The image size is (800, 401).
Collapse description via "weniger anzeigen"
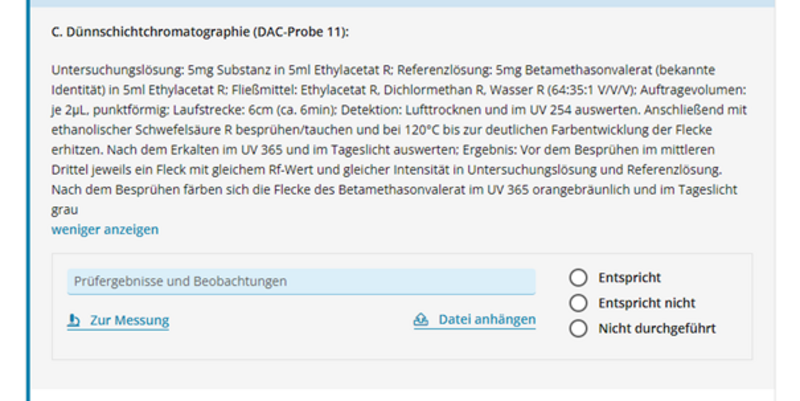(x=104, y=229)
